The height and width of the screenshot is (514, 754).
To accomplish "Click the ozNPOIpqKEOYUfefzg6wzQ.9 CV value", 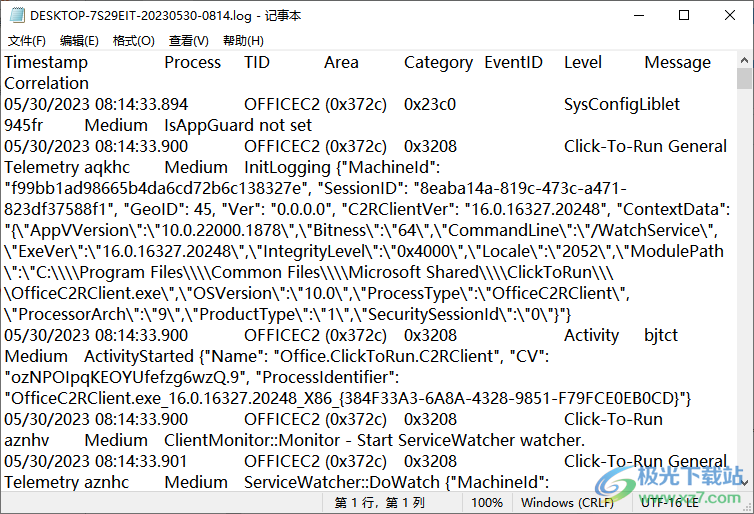I will pos(126,377).
